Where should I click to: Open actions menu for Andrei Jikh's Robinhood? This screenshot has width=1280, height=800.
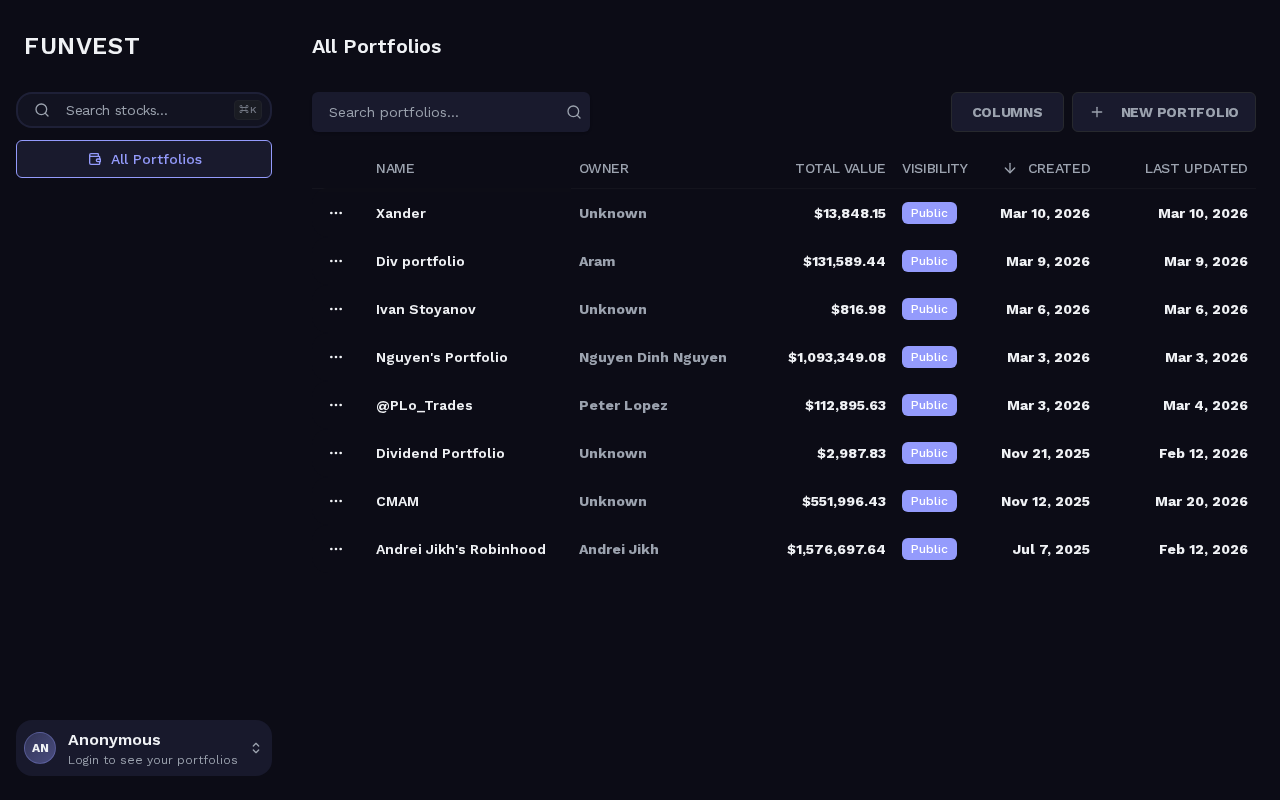coord(336,549)
